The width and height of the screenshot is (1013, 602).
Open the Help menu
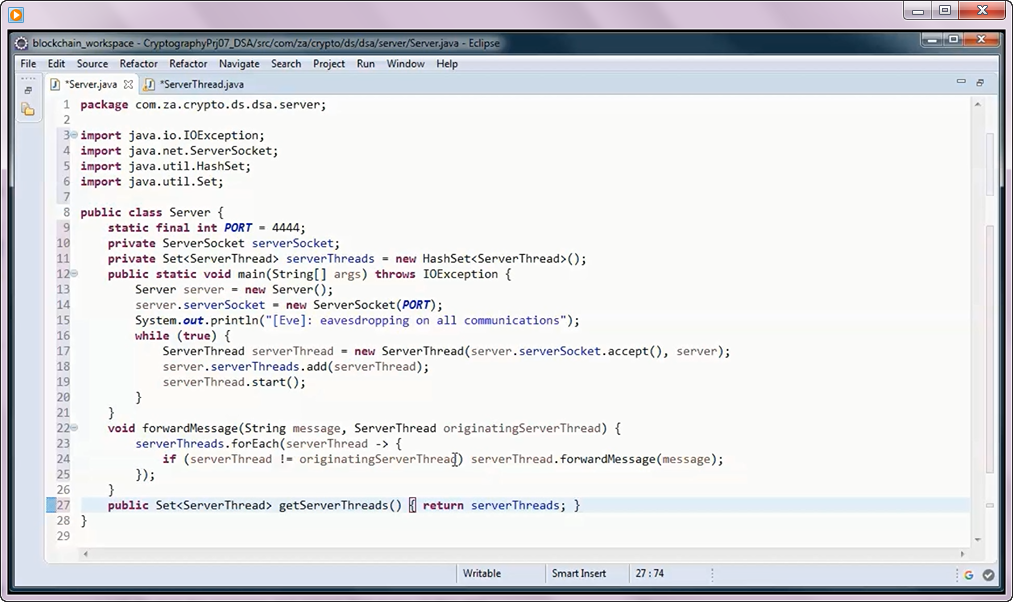(447, 64)
